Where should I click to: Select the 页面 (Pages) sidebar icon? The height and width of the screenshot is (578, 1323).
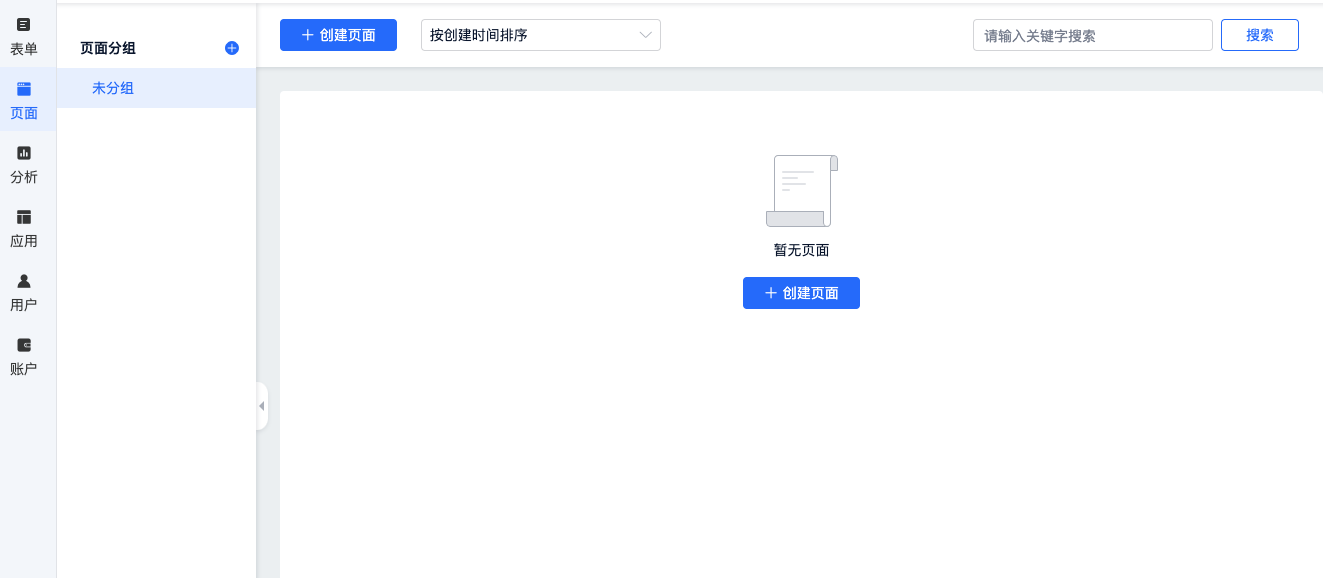pyautogui.click(x=24, y=89)
